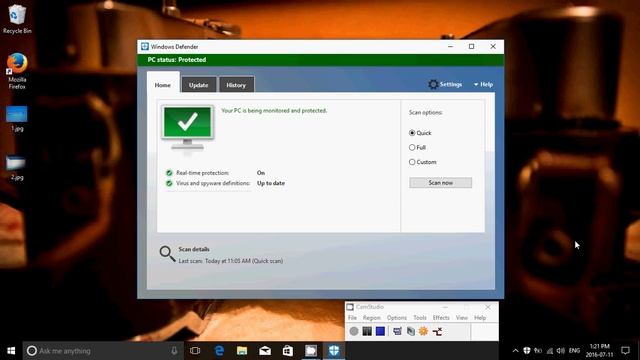
Task: Click the CamStudio orange sun icon
Action: (x=424, y=331)
